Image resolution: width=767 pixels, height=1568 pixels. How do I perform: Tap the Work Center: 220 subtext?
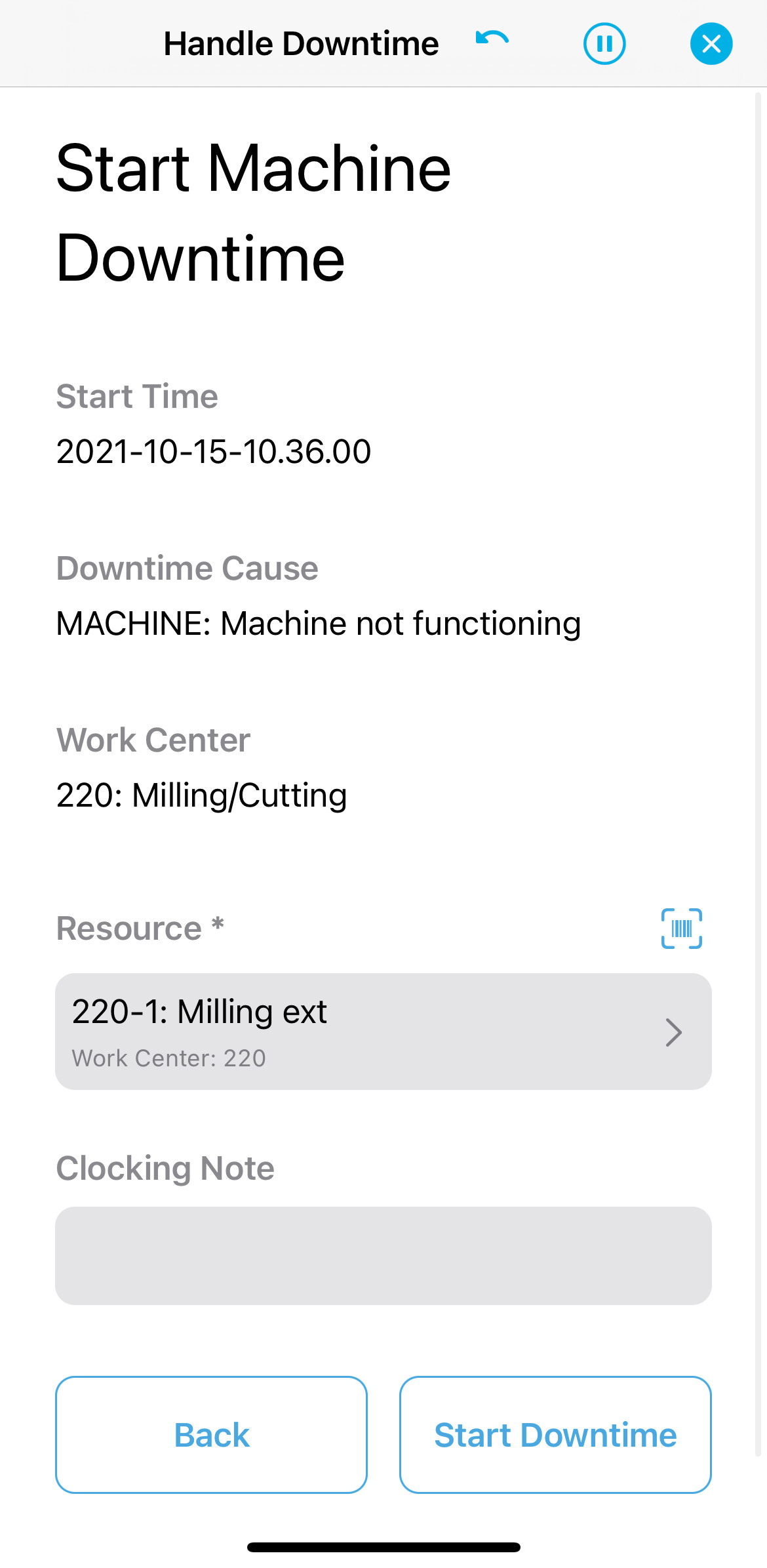pos(169,1058)
